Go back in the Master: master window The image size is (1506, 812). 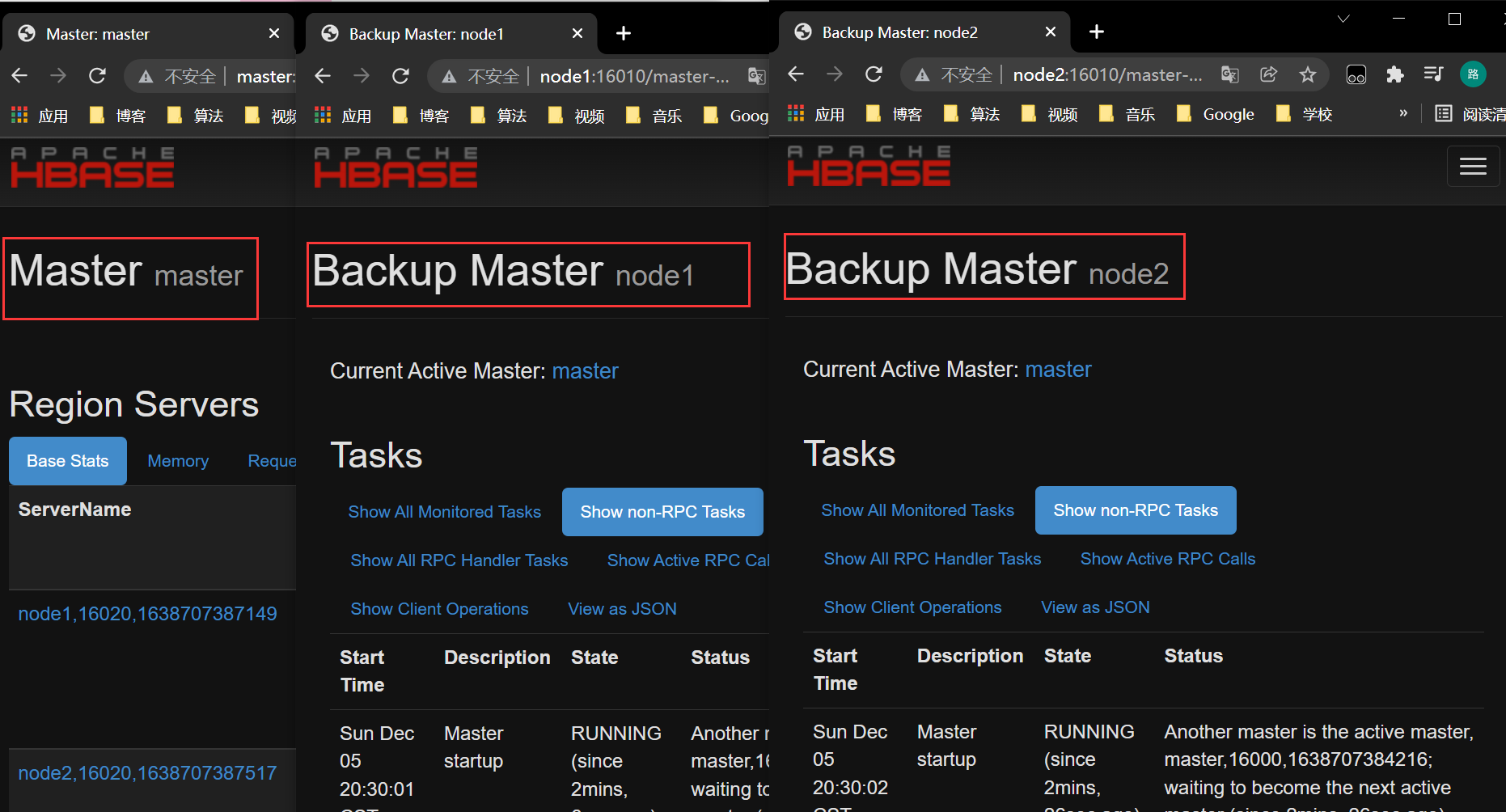[x=19, y=76]
